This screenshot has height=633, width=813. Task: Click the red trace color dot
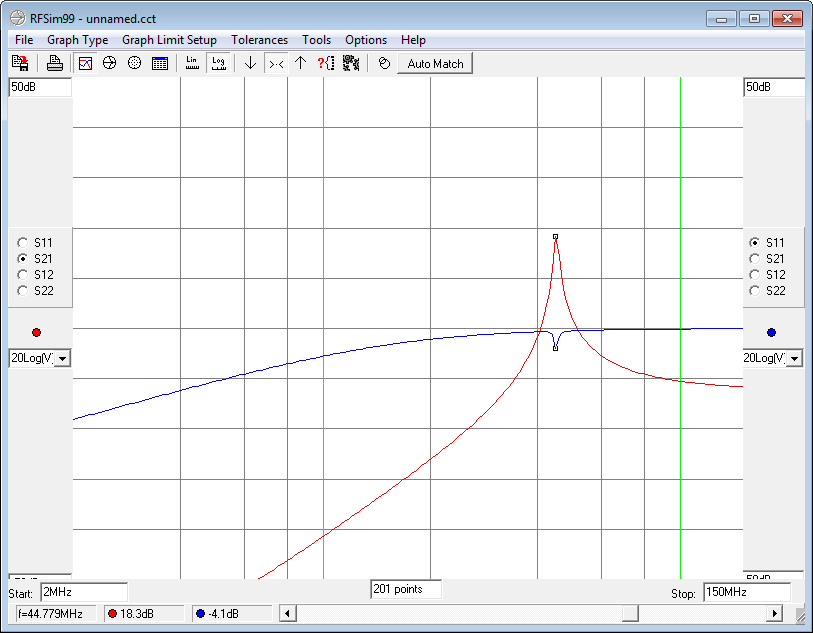pos(37,332)
